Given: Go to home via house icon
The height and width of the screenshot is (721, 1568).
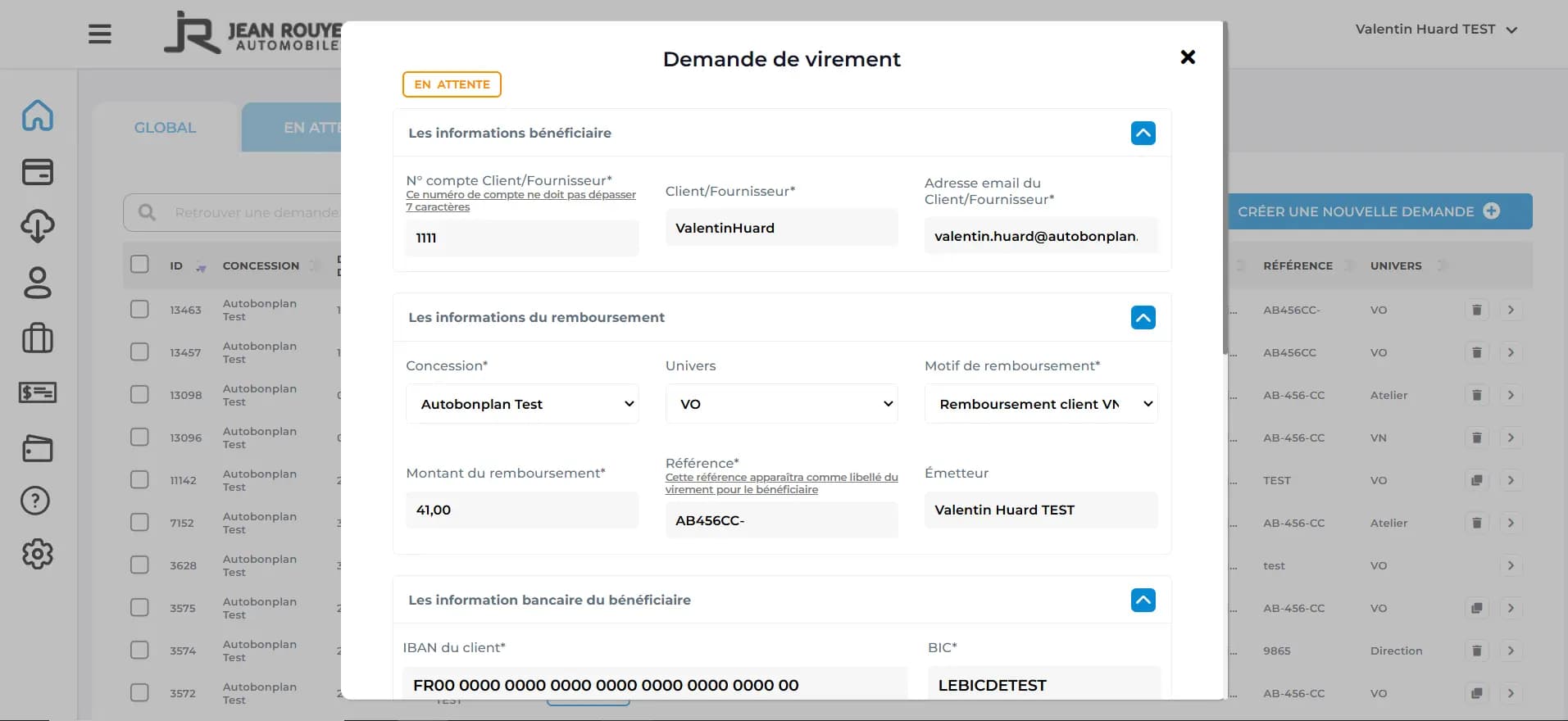Looking at the screenshot, I should pos(38,116).
